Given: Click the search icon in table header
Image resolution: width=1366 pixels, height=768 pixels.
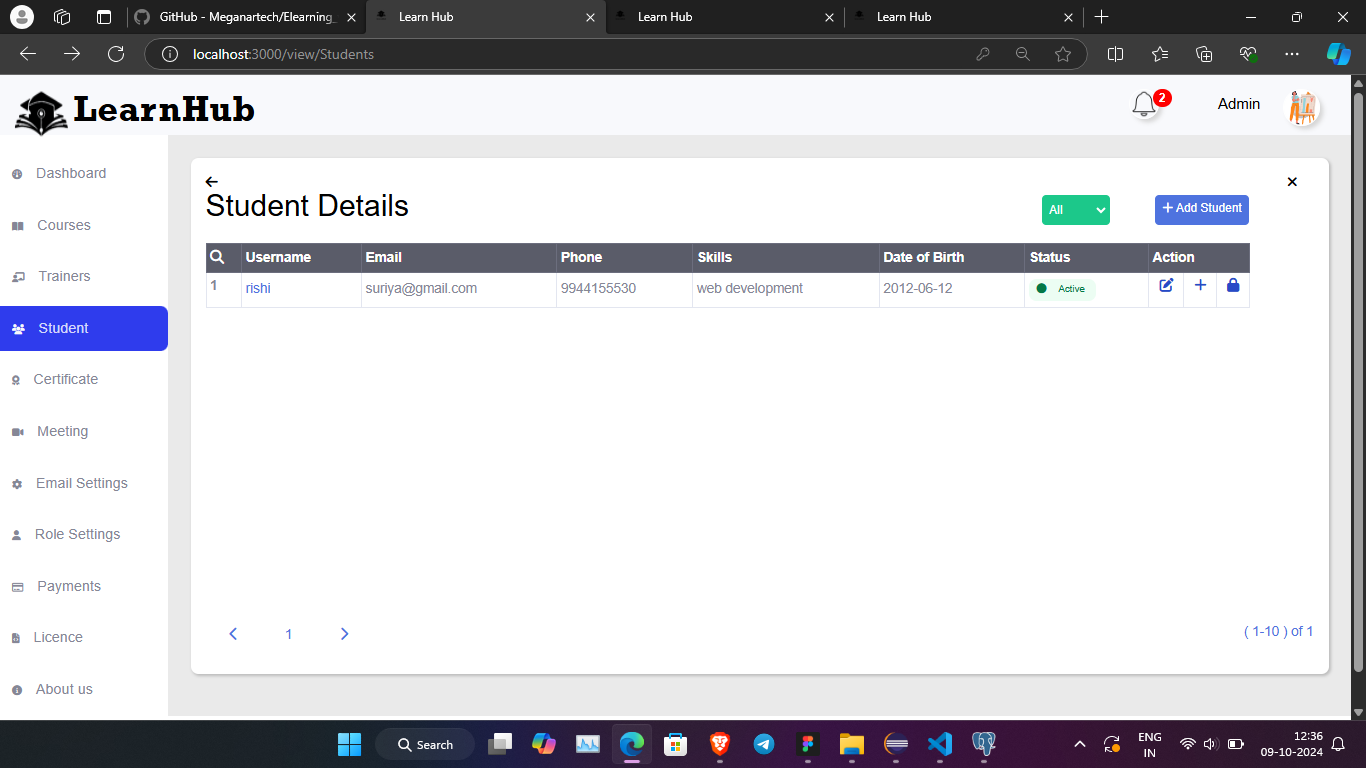Looking at the screenshot, I should pyautogui.click(x=217, y=257).
